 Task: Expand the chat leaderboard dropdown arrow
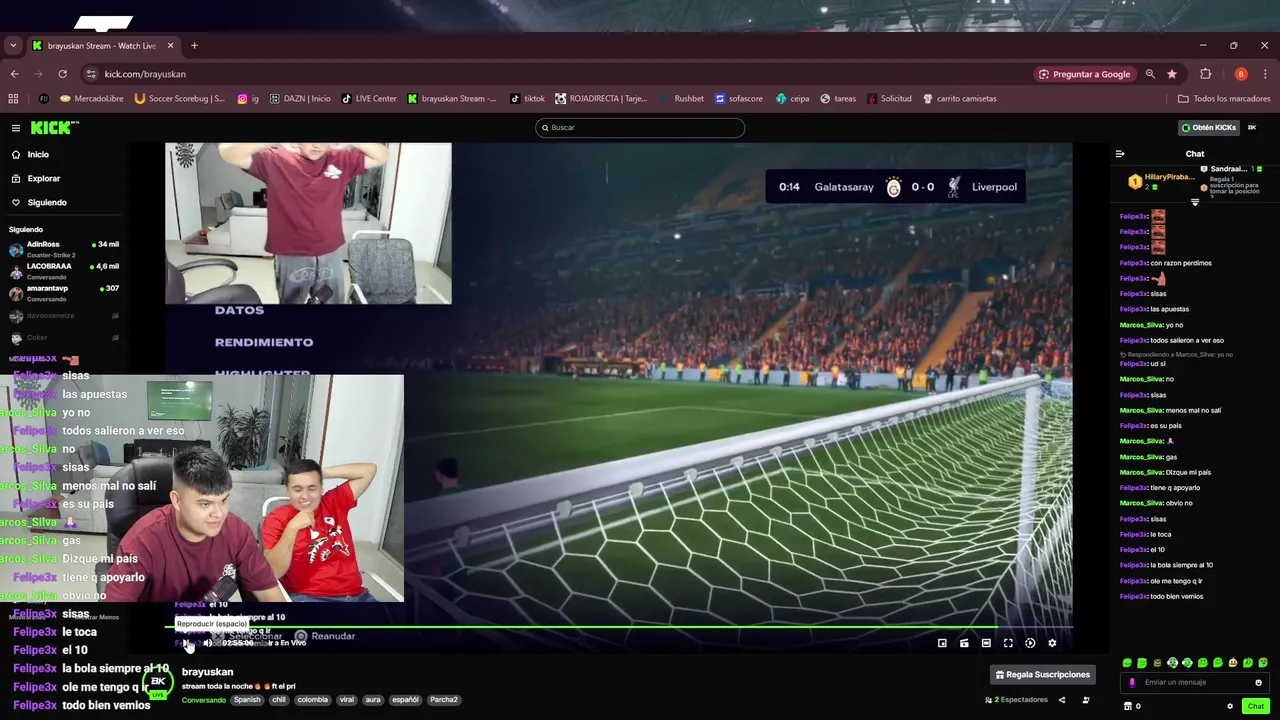[x=1195, y=202]
